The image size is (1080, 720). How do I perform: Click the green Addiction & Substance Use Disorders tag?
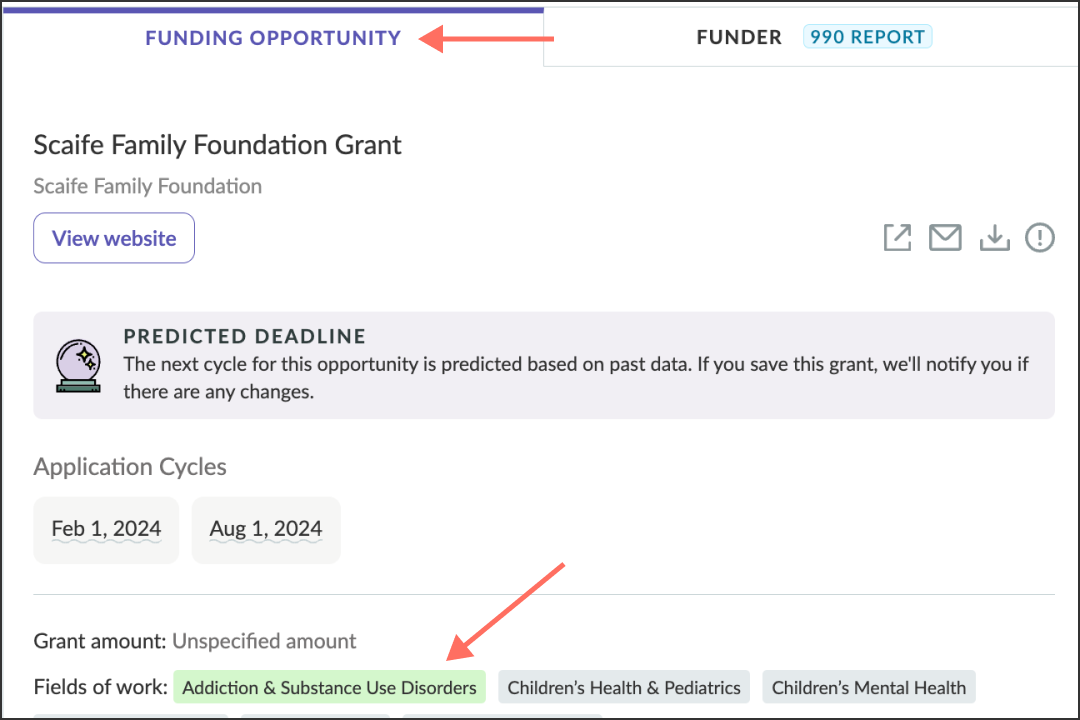pyautogui.click(x=329, y=687)
